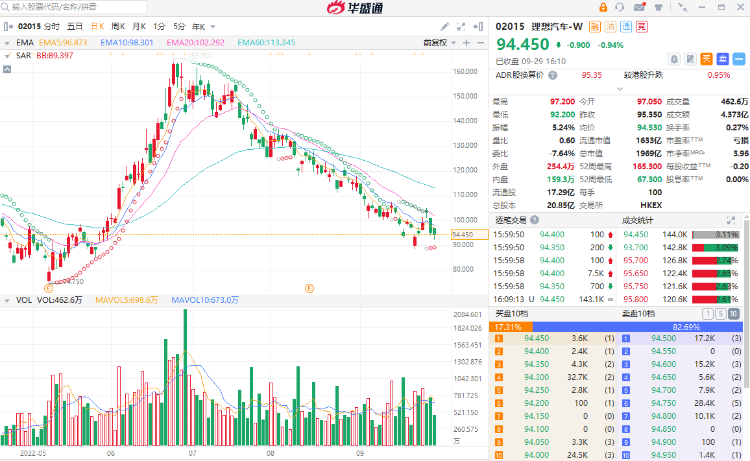Switch order book to 10 levels
The height and width of the screenshot is (461, 750).
pyautogui.click(x=735, y=313)
